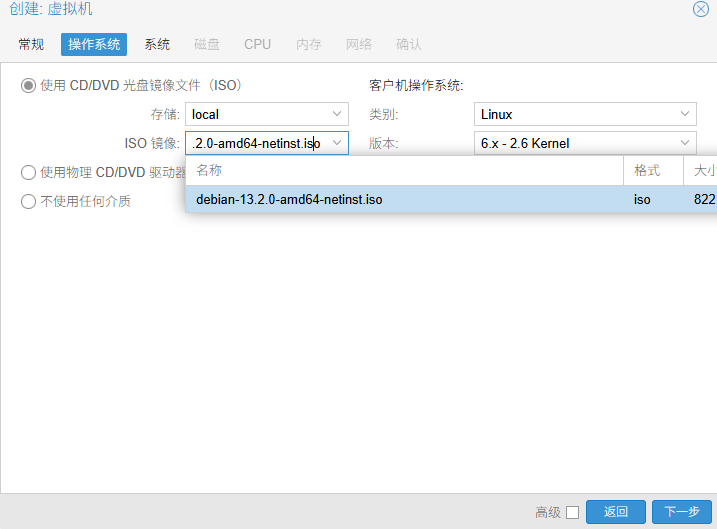
Task: Click the 大小 column header
Action: coord(702,170)
